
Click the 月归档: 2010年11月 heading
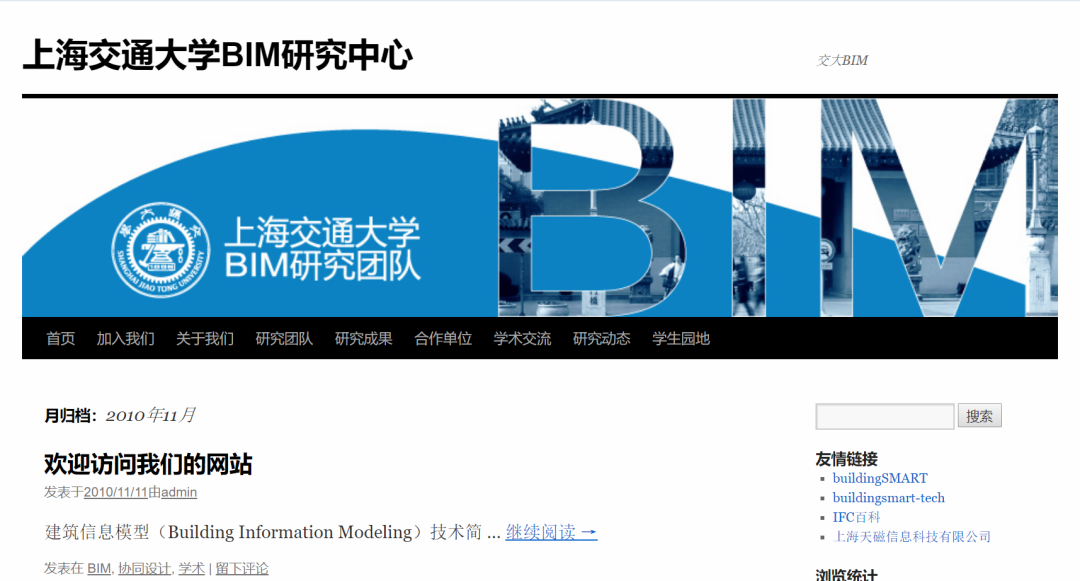pos(120,415)
